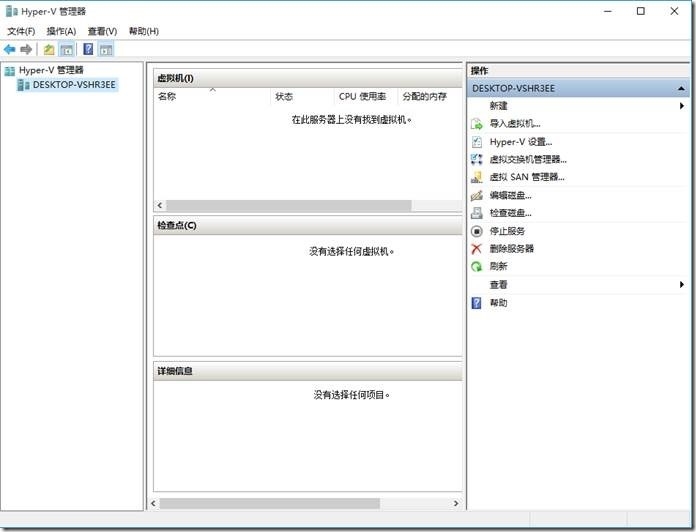The width and height of the screenshot is (696, 532).
Task: Select Hyper-V 管理器 tree root label
Action: (x=51, y=70)
